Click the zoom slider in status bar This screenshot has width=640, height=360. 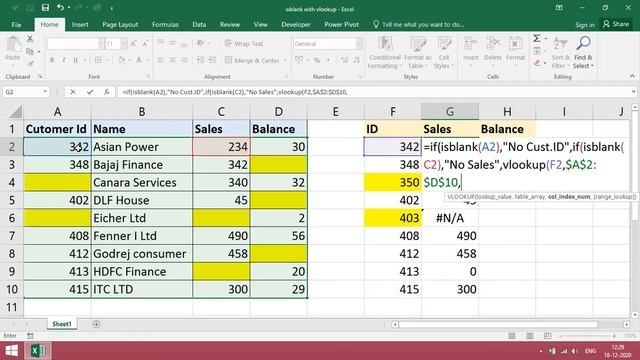[588, 336]
